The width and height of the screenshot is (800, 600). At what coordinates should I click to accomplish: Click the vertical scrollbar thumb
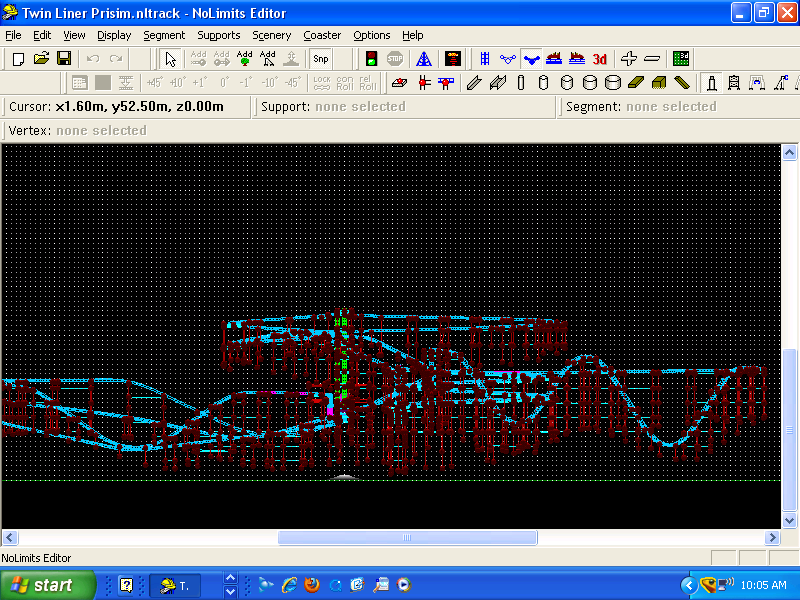point(789,430)
